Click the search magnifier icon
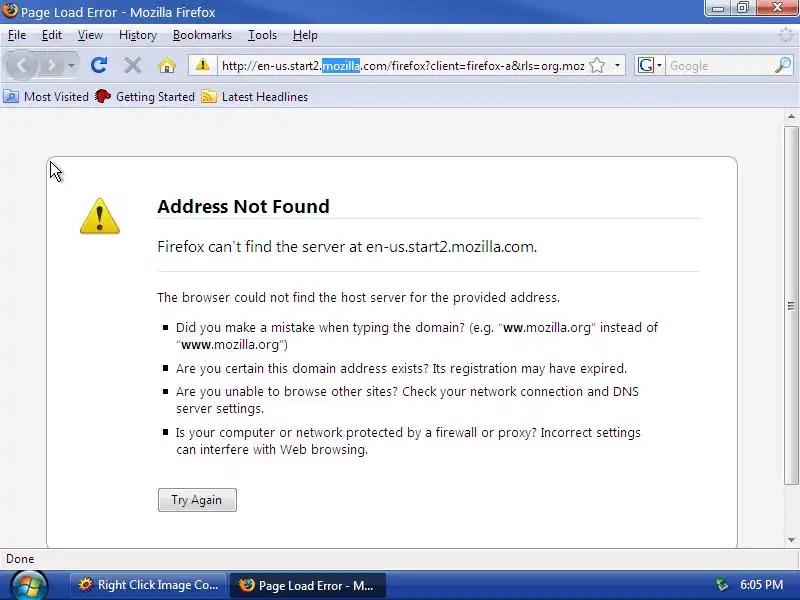 click(783, 65)
